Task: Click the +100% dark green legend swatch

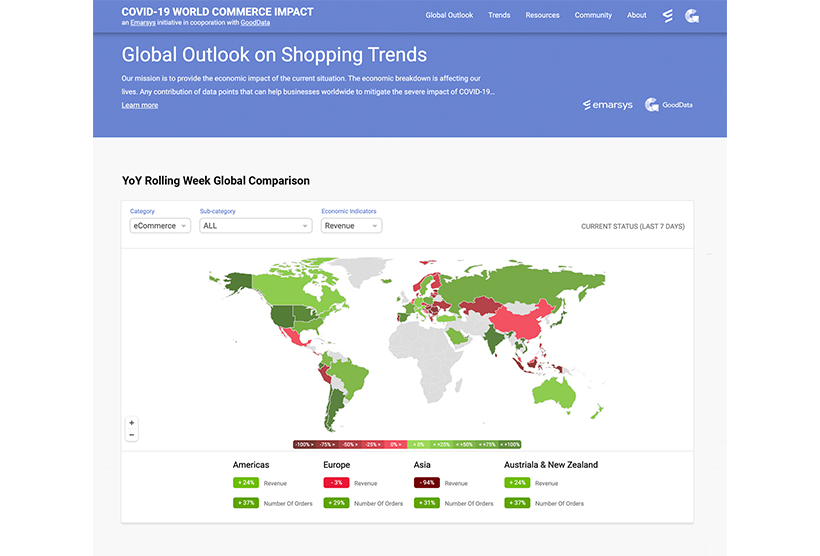Action: [509, 444]
